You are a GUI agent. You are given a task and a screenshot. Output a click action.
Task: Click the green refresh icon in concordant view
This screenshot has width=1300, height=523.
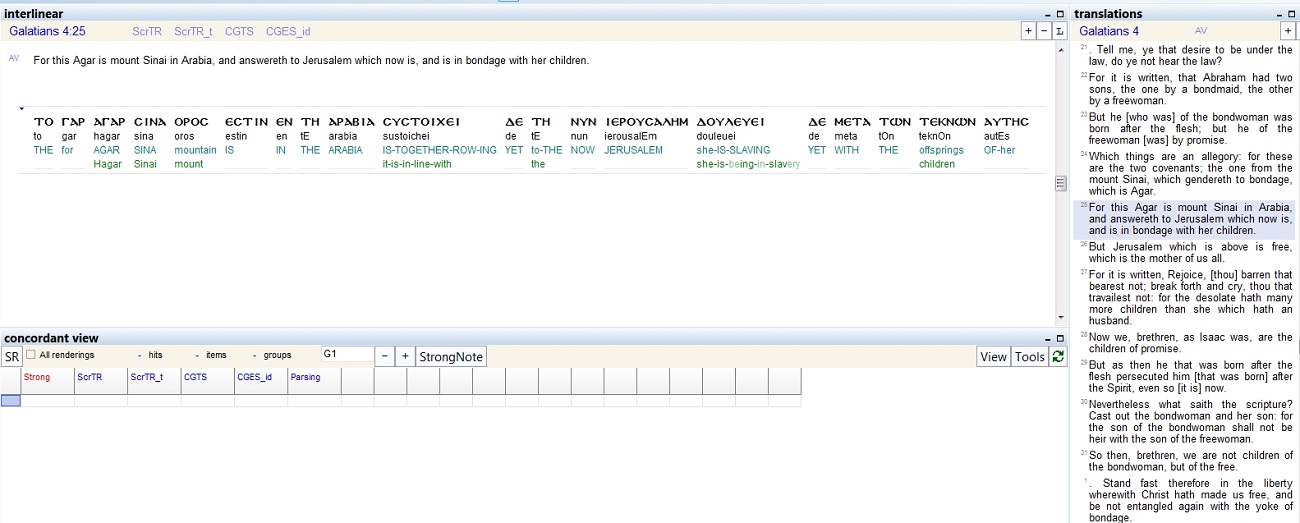(1058, 357)
